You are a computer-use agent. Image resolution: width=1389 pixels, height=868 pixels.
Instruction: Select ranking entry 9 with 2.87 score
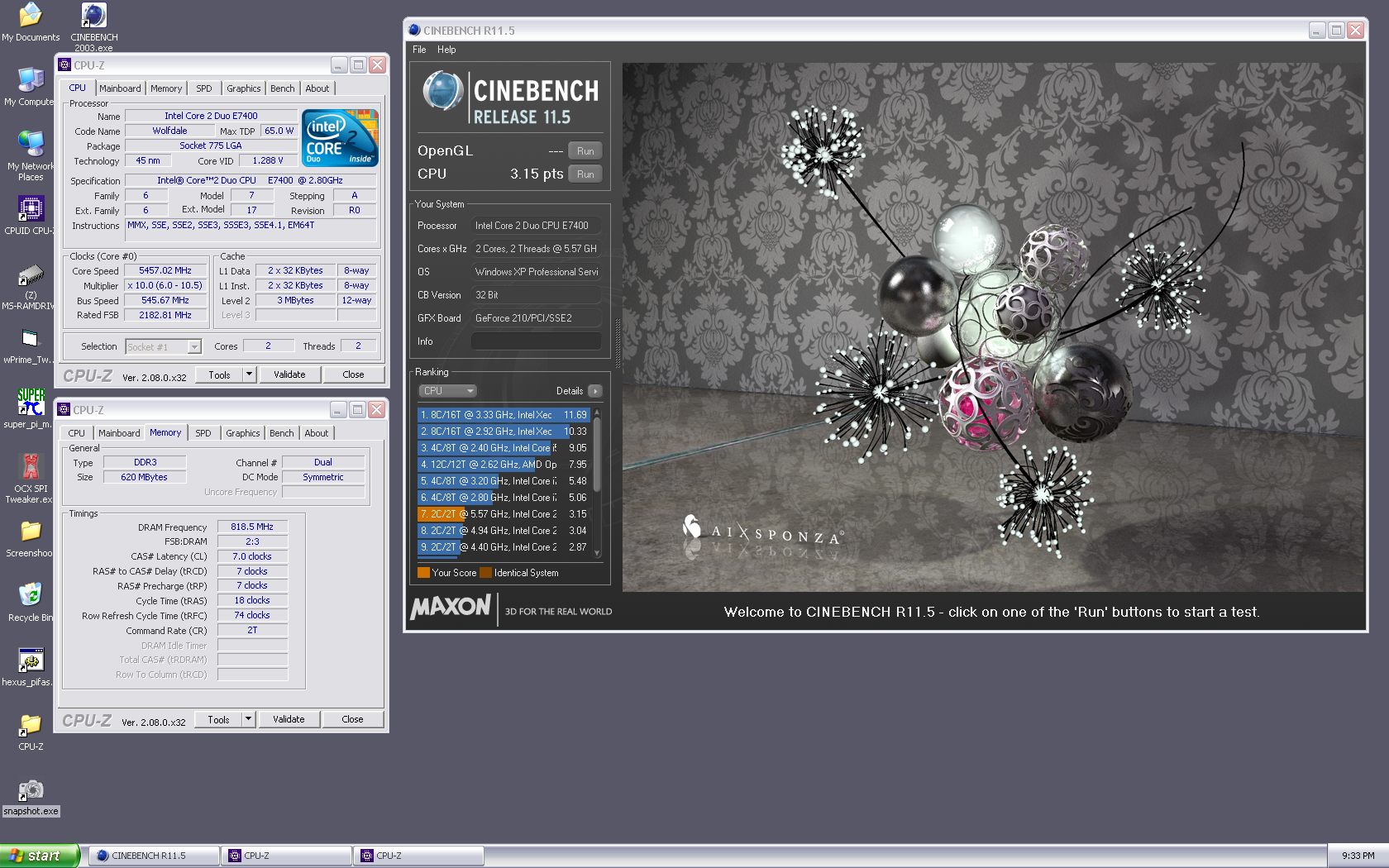click(x=504, y=547)
